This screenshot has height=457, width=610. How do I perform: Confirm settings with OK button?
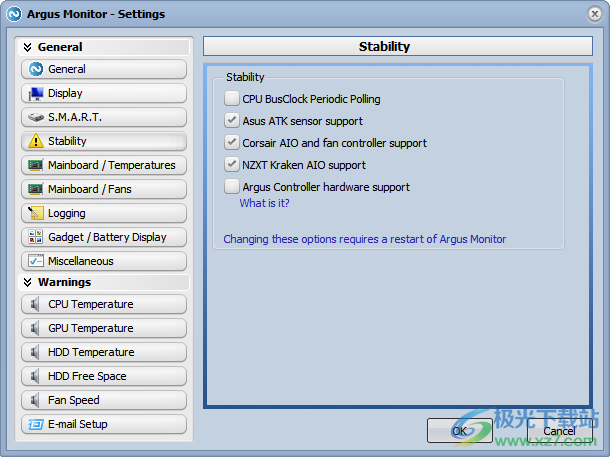click(x=459, y=431)
